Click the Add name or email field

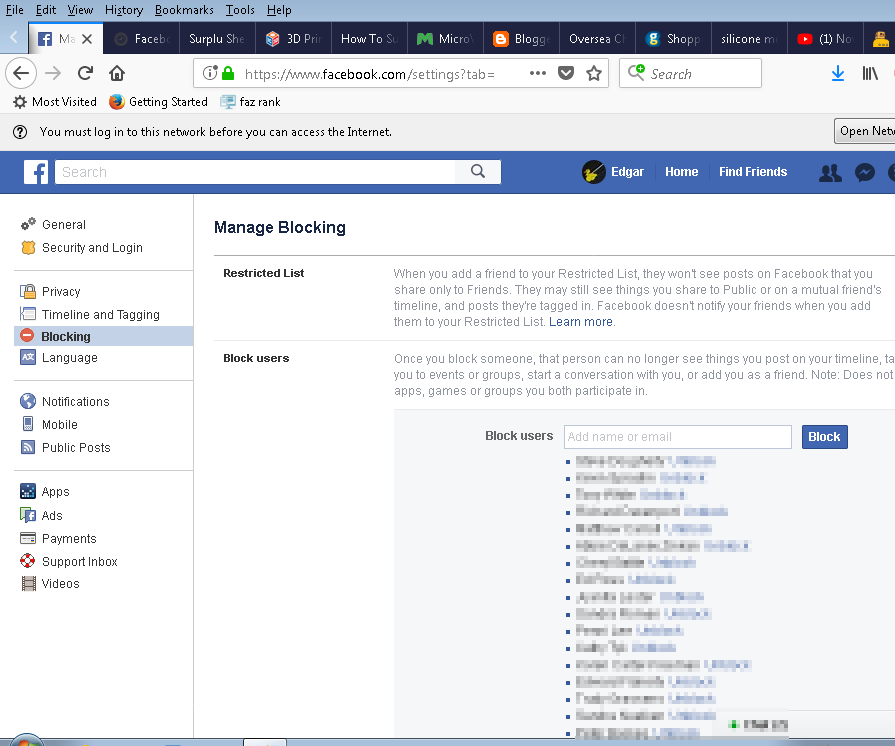[x=677, y=436]
